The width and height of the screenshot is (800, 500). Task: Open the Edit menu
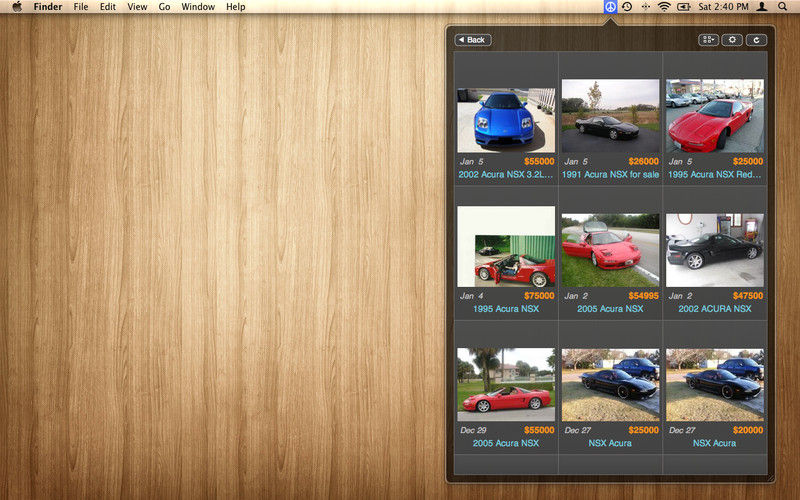(108, 7)
